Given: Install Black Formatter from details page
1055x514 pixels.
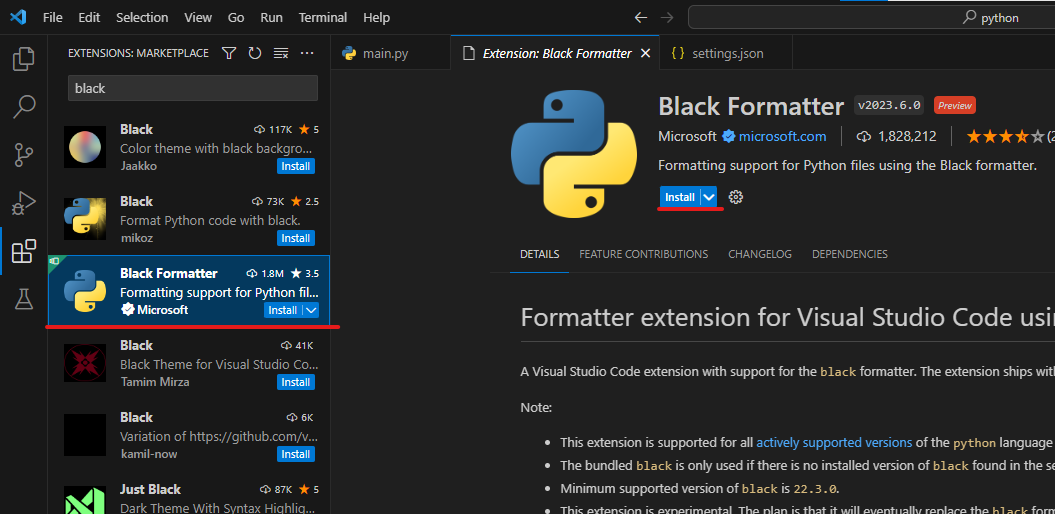Looking at the screenshot, I should pos(680,197).
